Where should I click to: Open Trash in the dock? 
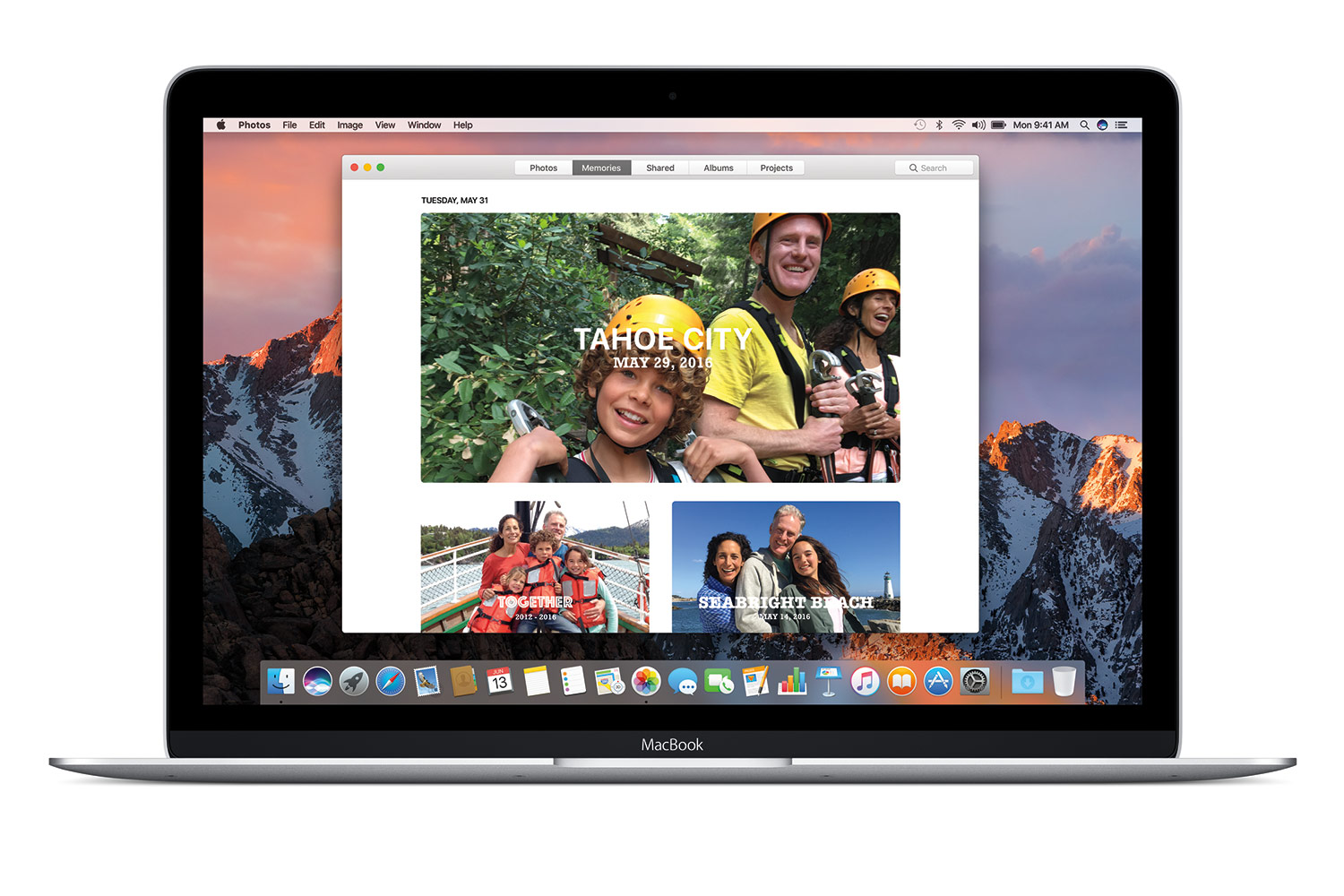coord(1064,681)
